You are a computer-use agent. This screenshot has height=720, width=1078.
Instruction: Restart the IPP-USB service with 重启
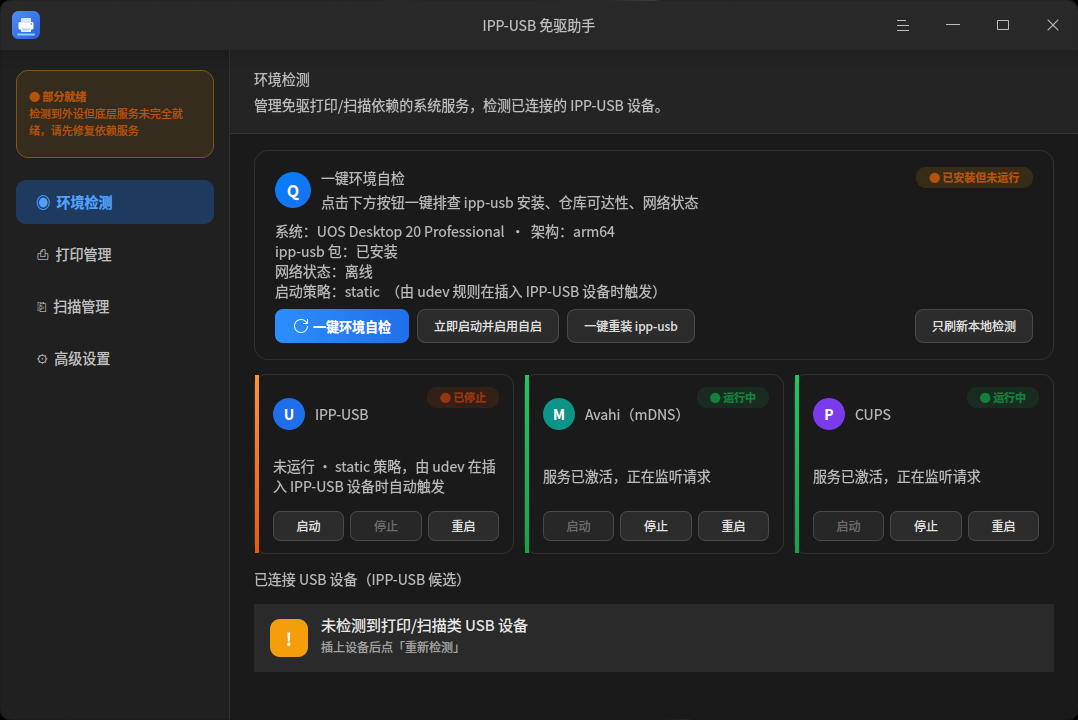pos(463,526)
